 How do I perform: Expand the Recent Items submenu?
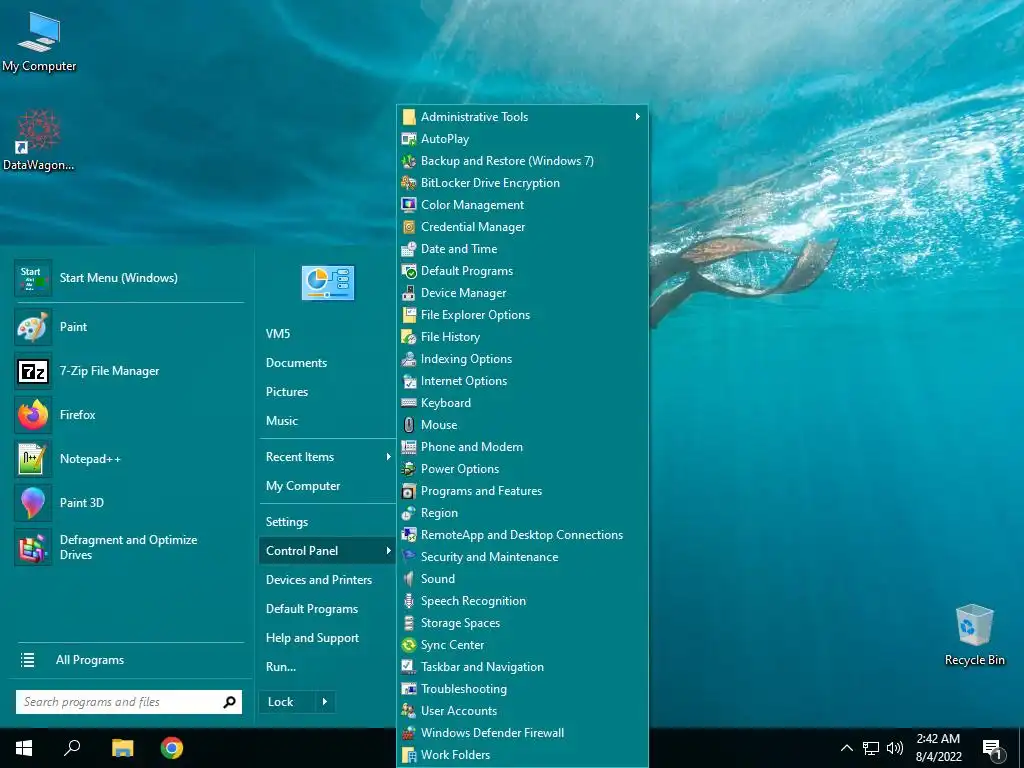point(328,457)
